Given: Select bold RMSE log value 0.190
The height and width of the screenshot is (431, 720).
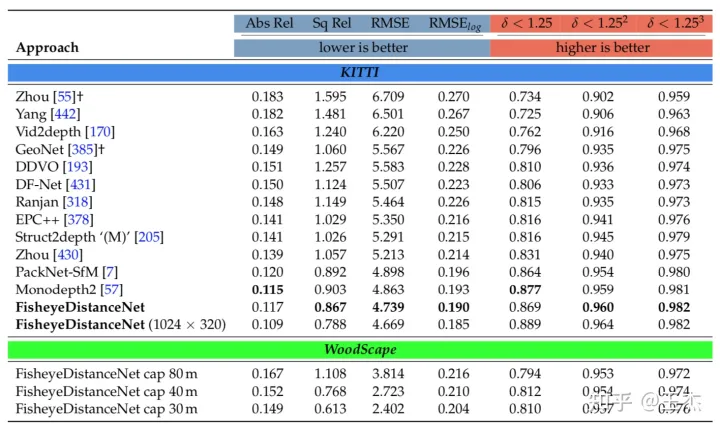Looking at the screenshot, I should 454,307.
